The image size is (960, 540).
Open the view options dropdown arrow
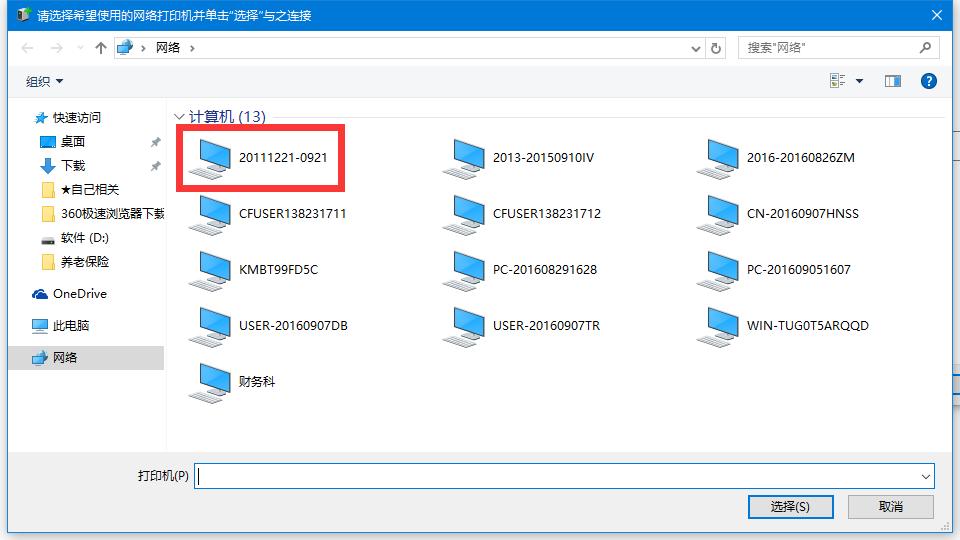(859, 81)
